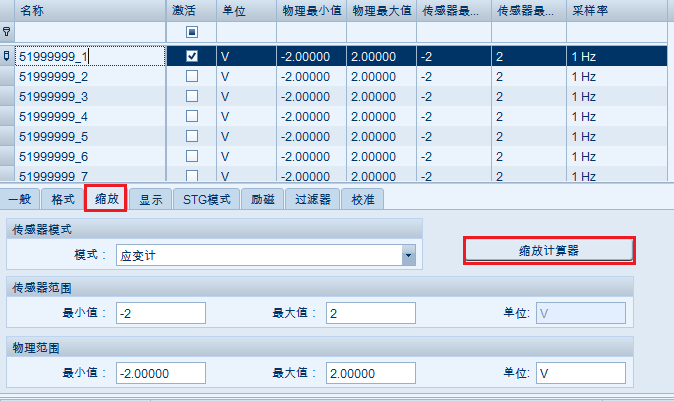Click the row indicator icon beside 51999999_1
This screenshot has width=674, height=401.
[x=6, y=56]
